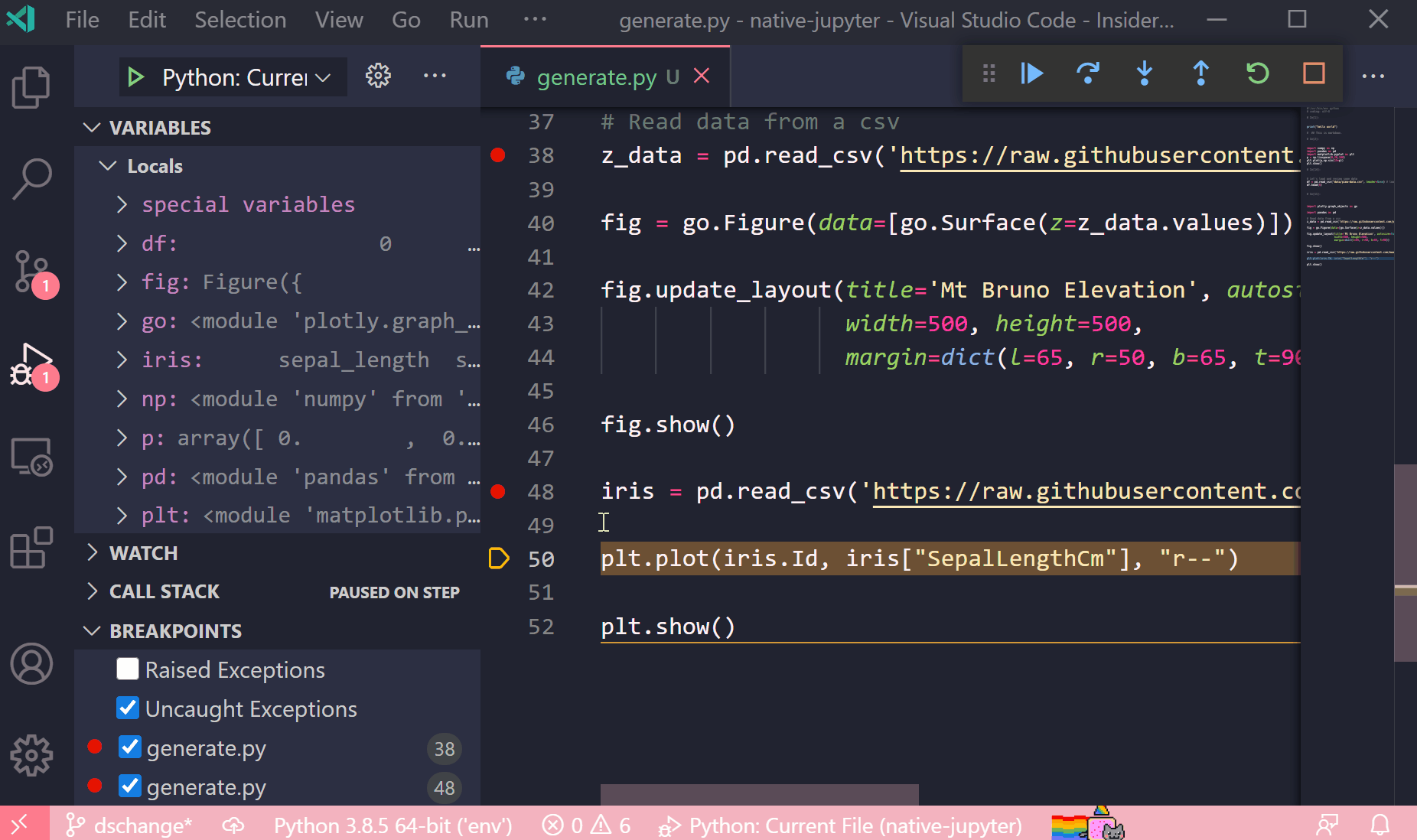
Task: Enable the Raised Exceptions breakpoint checkbox
Action: tap(128, 669)
